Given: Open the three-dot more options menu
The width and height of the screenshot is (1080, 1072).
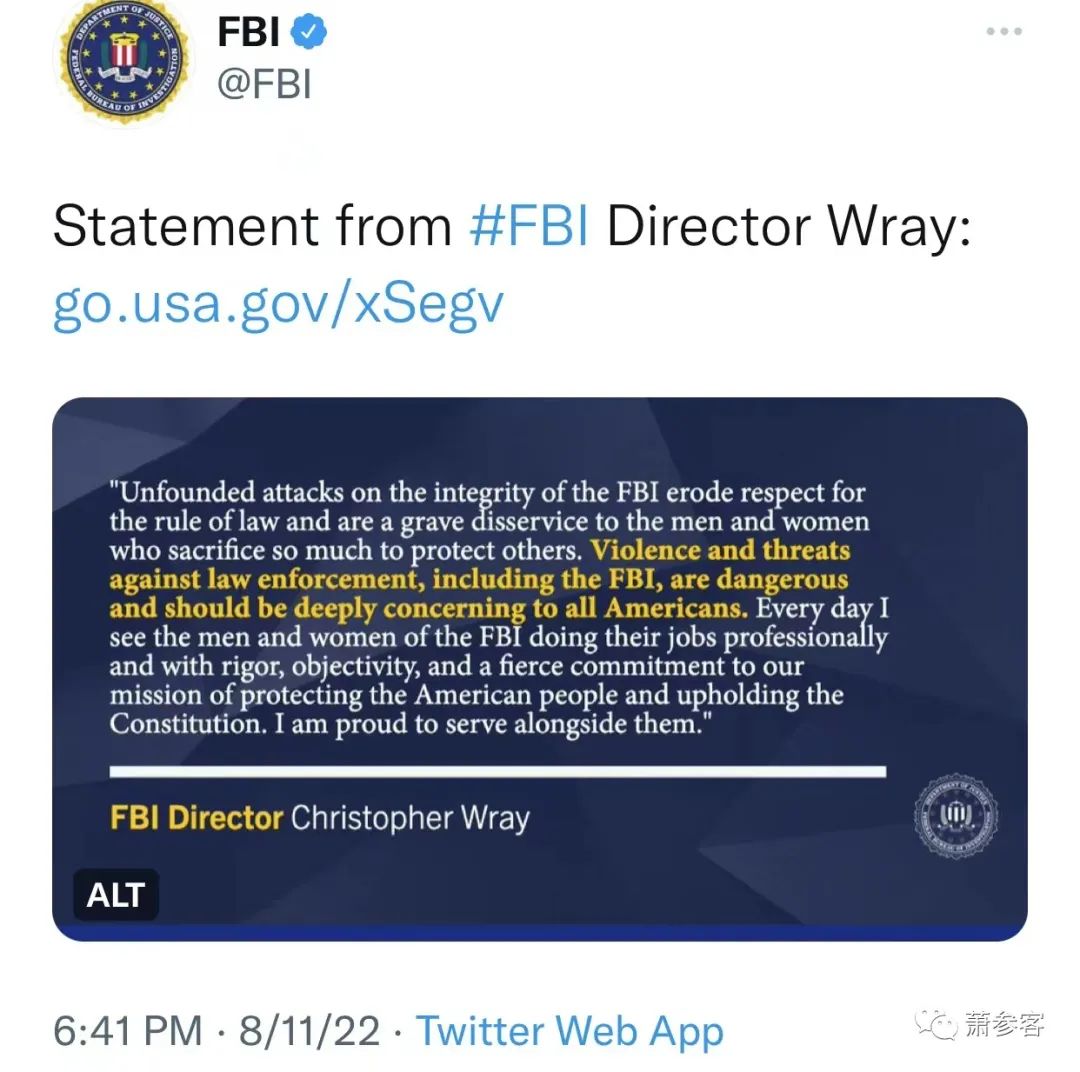Looking at the screenshot, I should [1004, 31].
